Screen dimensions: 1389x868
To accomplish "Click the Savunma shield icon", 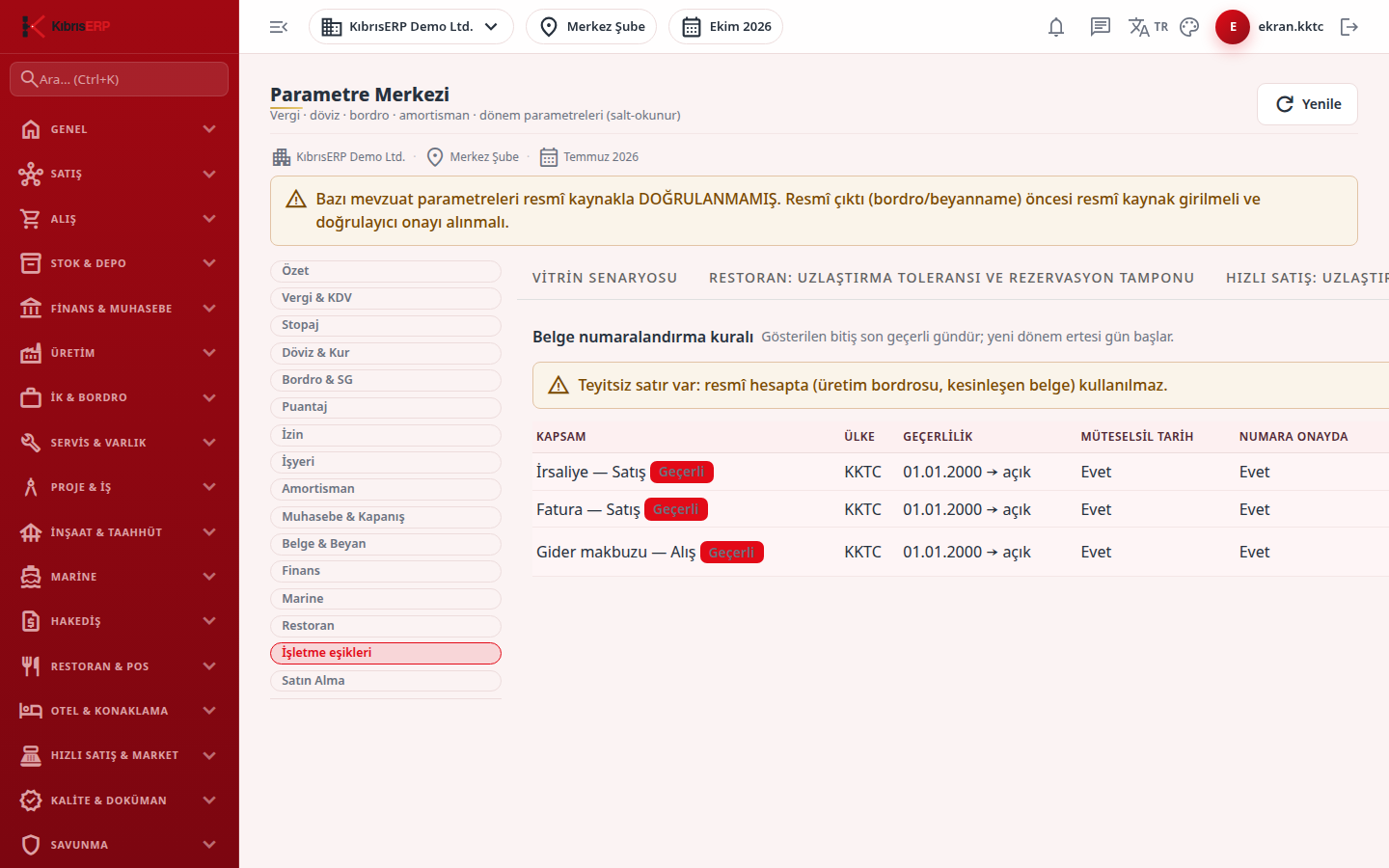I will [31, 845].
